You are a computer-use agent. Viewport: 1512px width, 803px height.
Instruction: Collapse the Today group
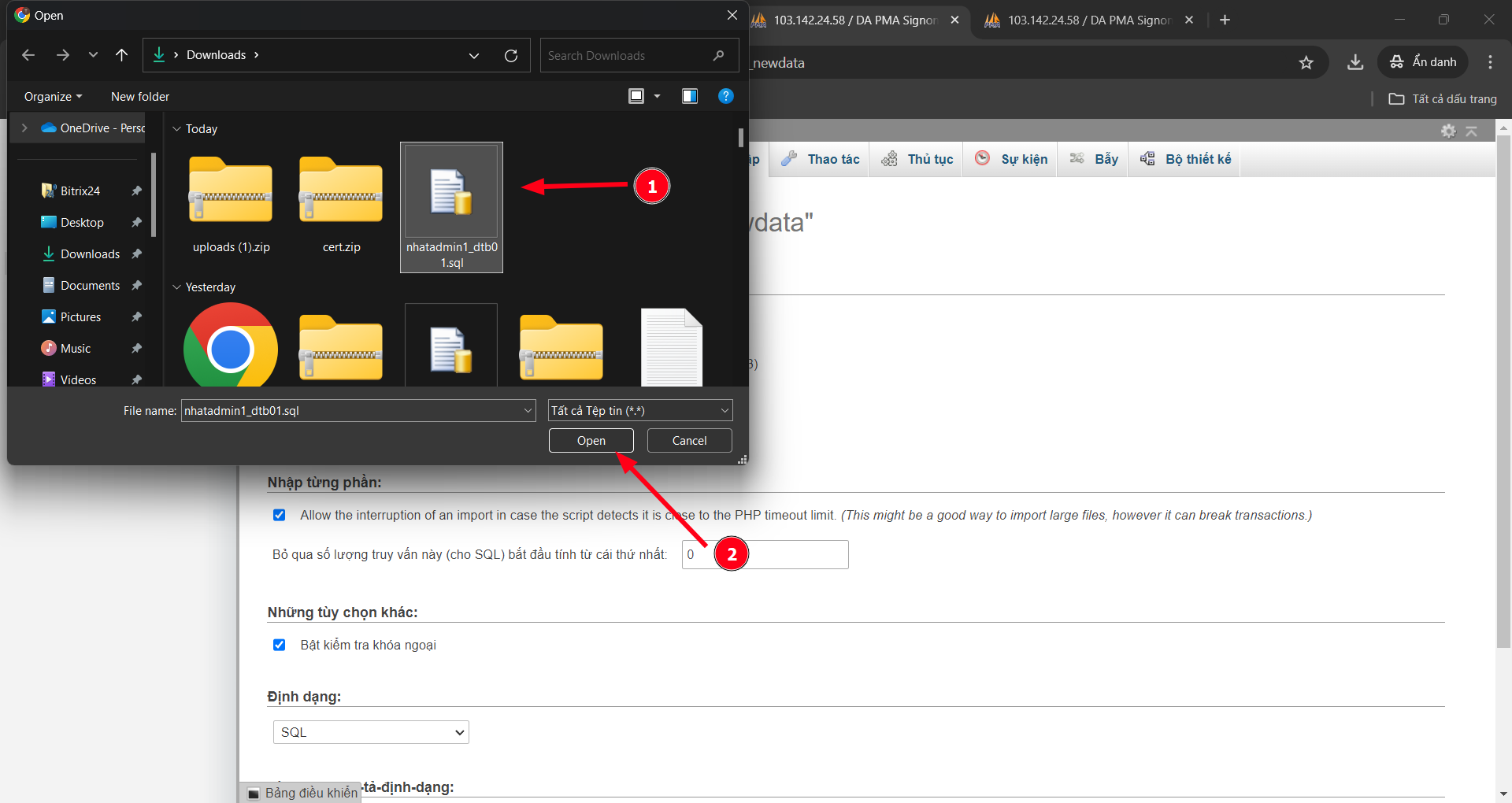(176, 128)
